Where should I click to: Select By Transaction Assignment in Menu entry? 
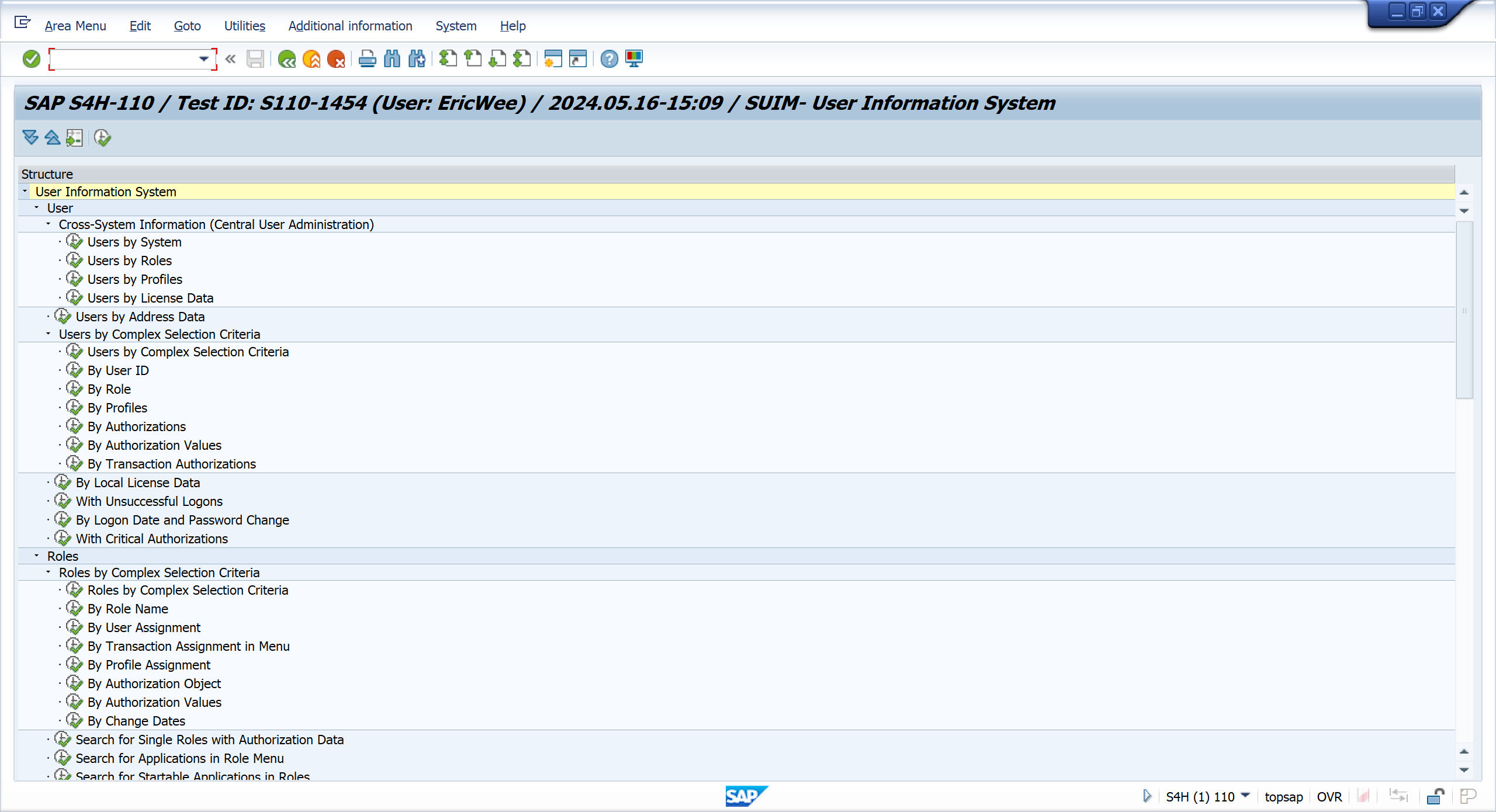[x=188, y=646]
